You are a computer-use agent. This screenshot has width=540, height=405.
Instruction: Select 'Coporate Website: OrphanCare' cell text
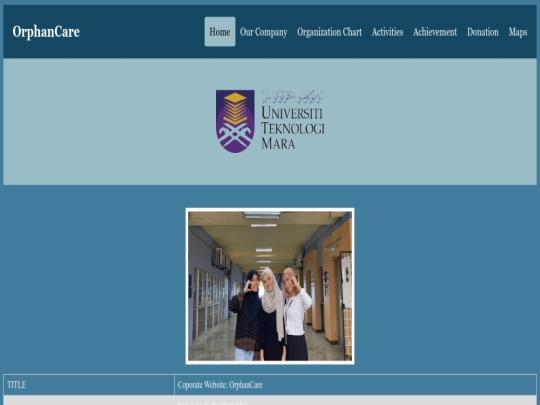[x=220, y=385]
